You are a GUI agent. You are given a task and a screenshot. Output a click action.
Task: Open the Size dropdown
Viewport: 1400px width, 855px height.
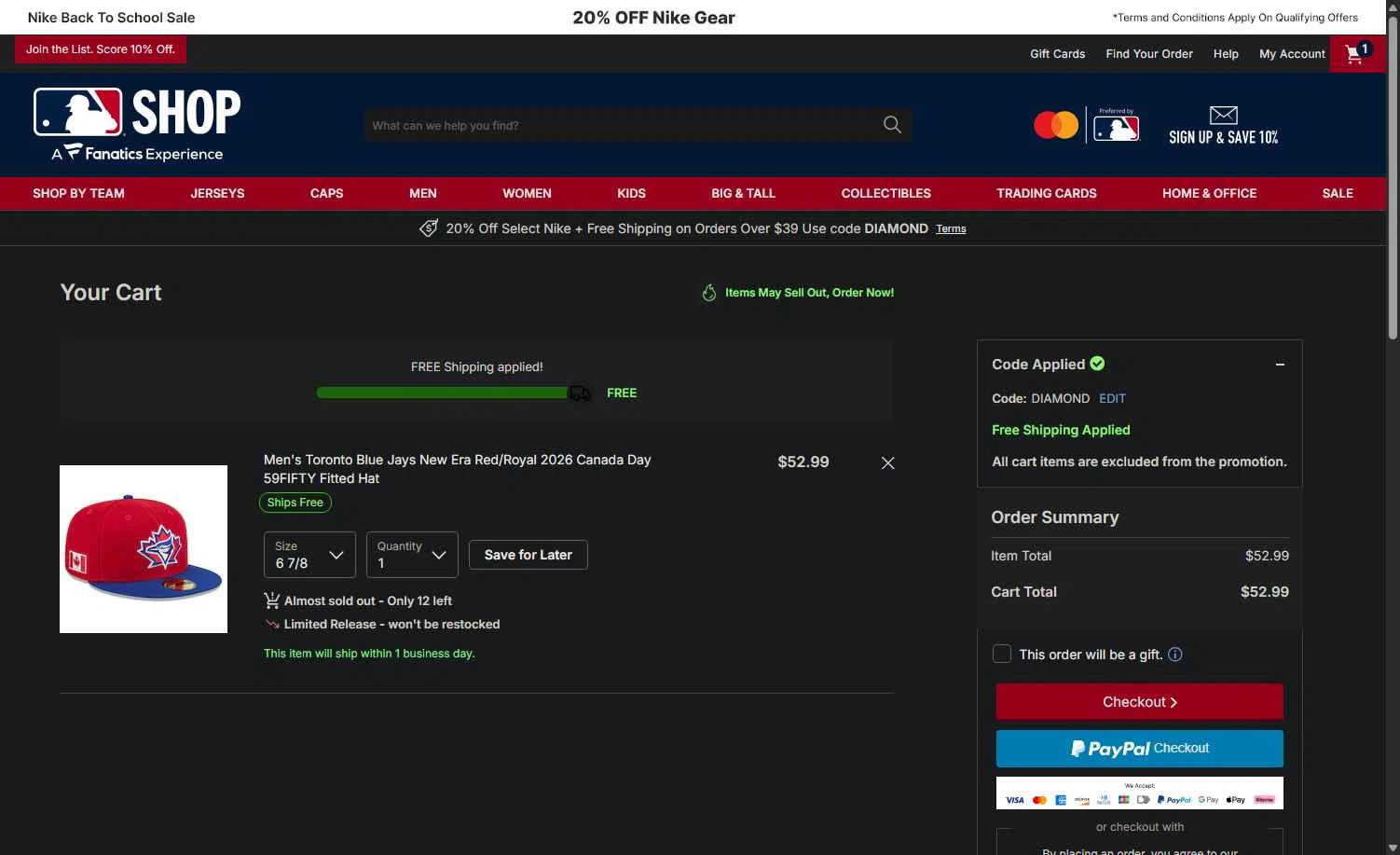pyautogui.click(x=309, y=555)
